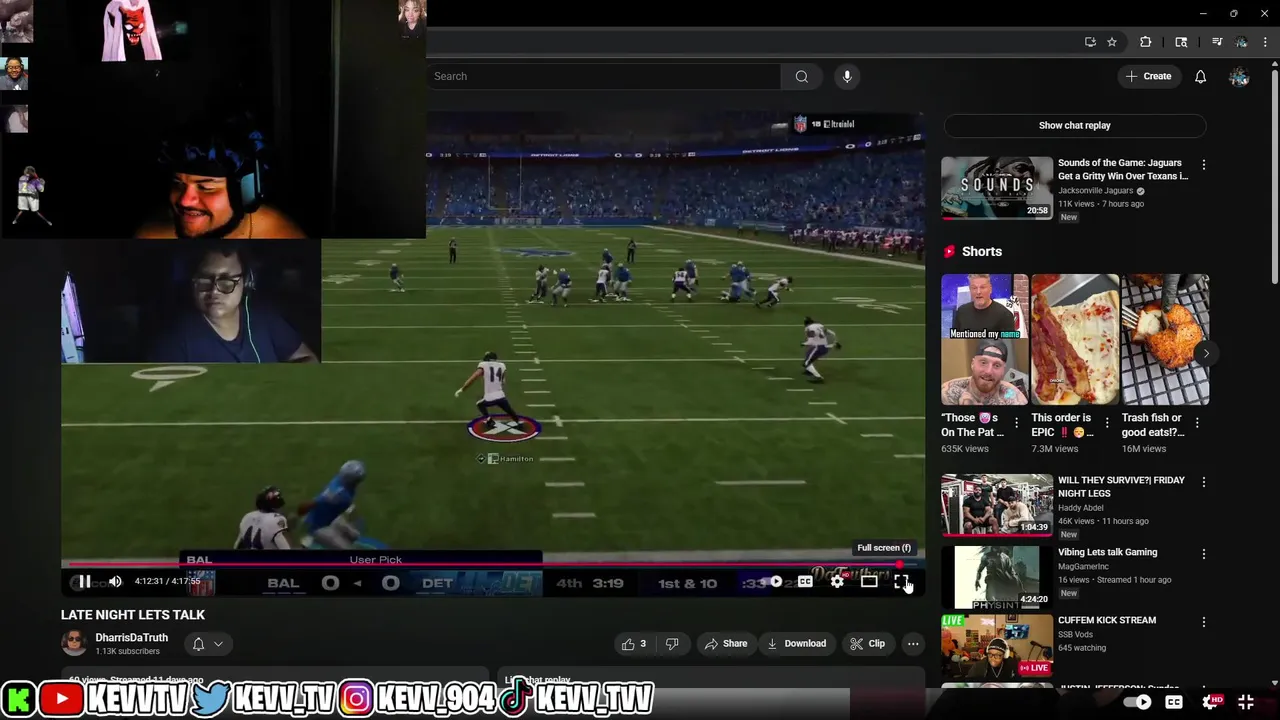Enter full screen with player button
This screenshot has width=1280, height=720.
tap(901, 582)
